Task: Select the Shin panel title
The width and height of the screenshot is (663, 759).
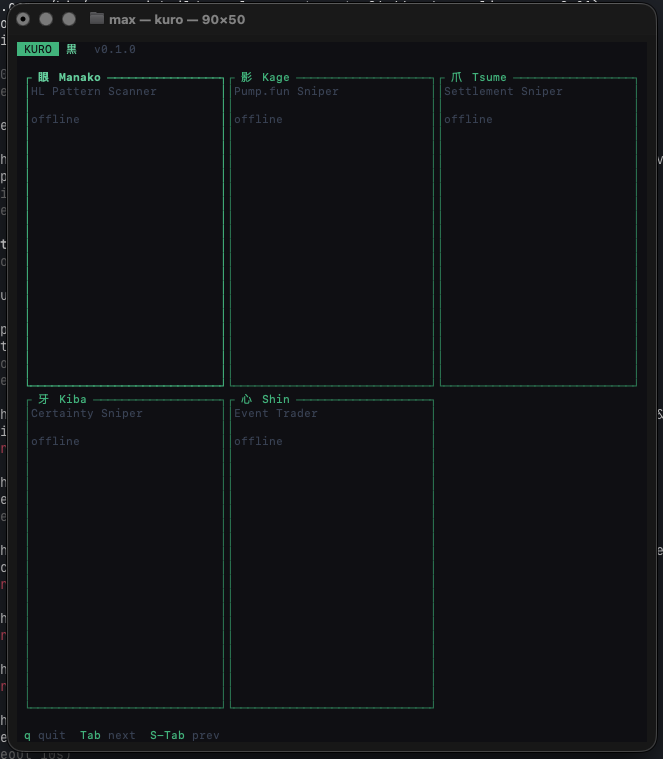Action: pyautogui.click(x=275, y=399)
